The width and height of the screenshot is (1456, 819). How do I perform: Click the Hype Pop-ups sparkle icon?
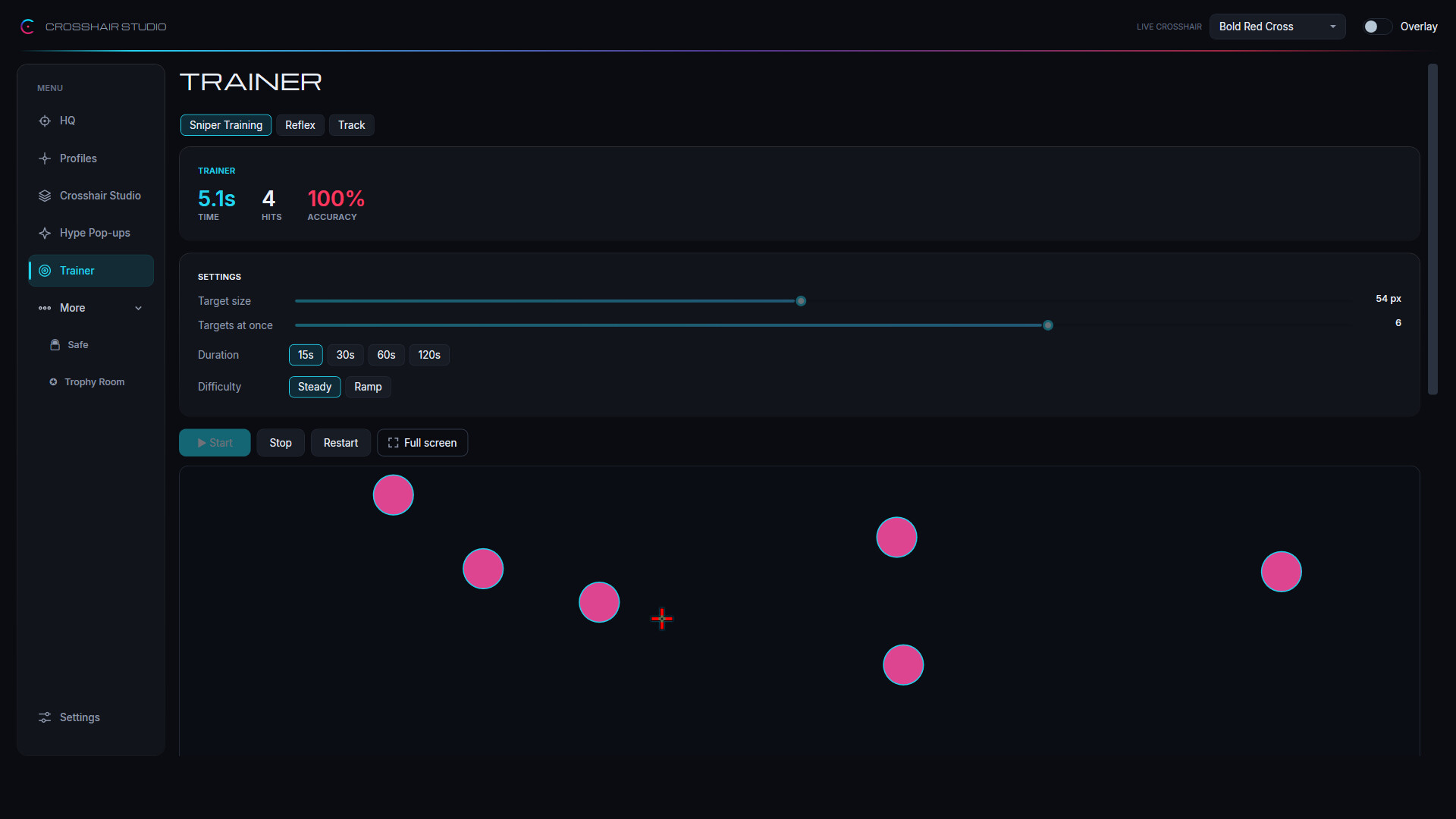tap(45, 233)
